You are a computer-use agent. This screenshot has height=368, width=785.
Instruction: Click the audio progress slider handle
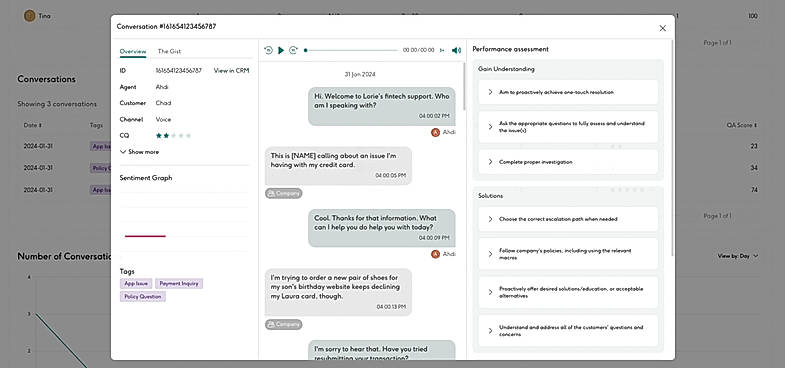[305, 50]
